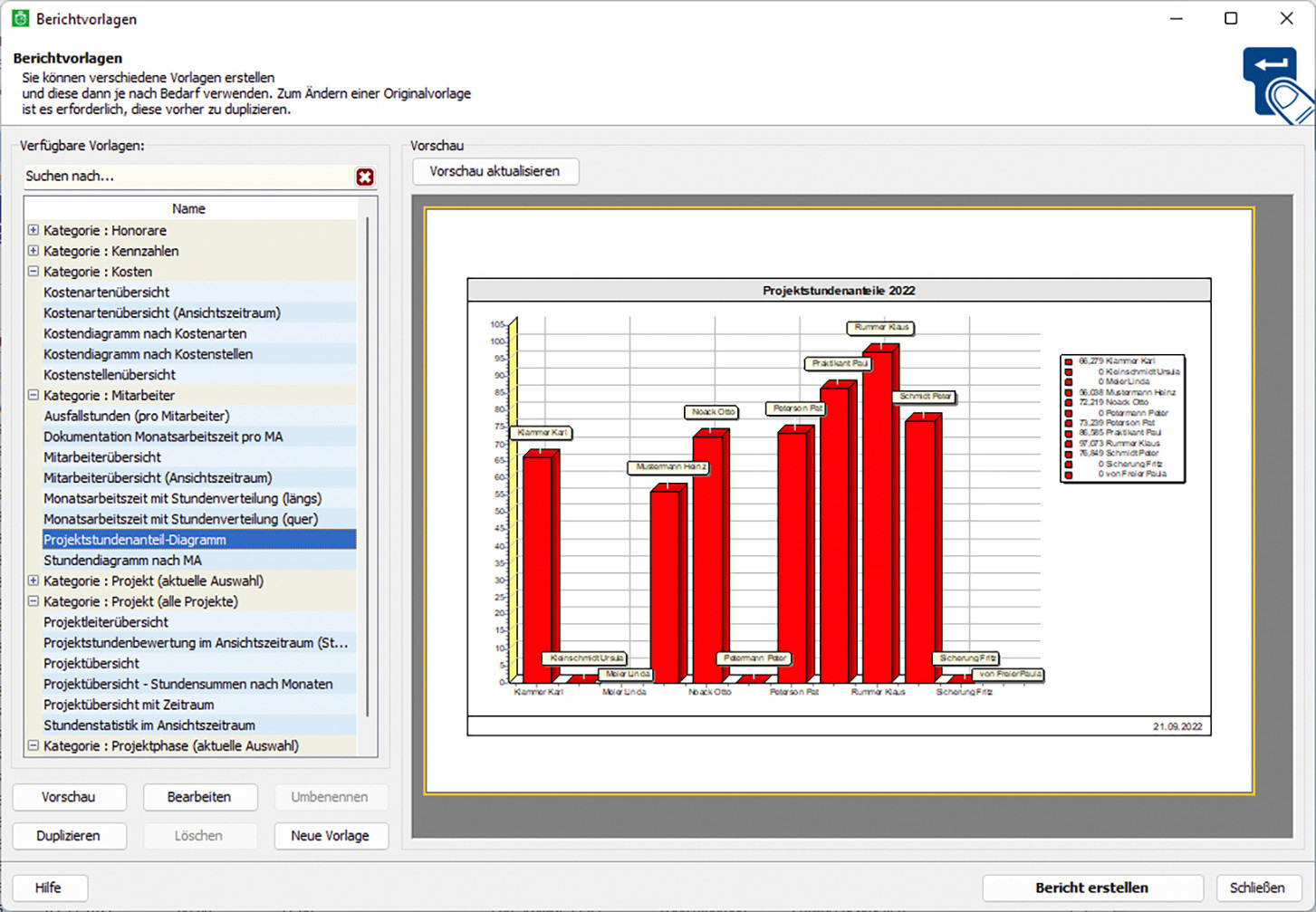Collapse the Kategorie: Kosten category
Viewport: 1316px width, 912px height.
click(33, 272)
